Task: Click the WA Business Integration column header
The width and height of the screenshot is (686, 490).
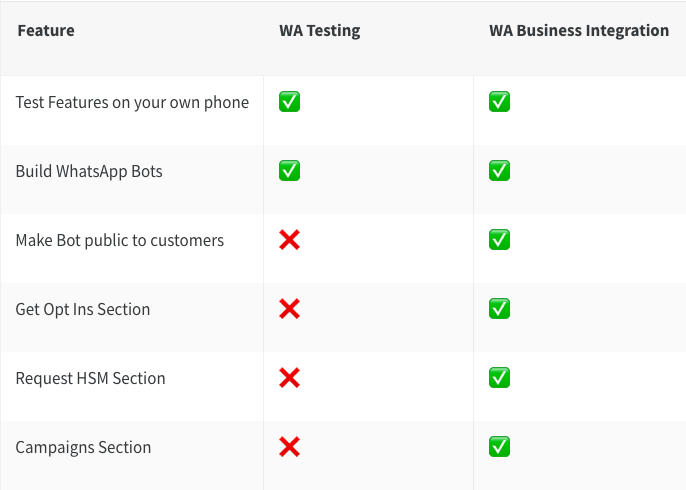Action: [579, 31]
